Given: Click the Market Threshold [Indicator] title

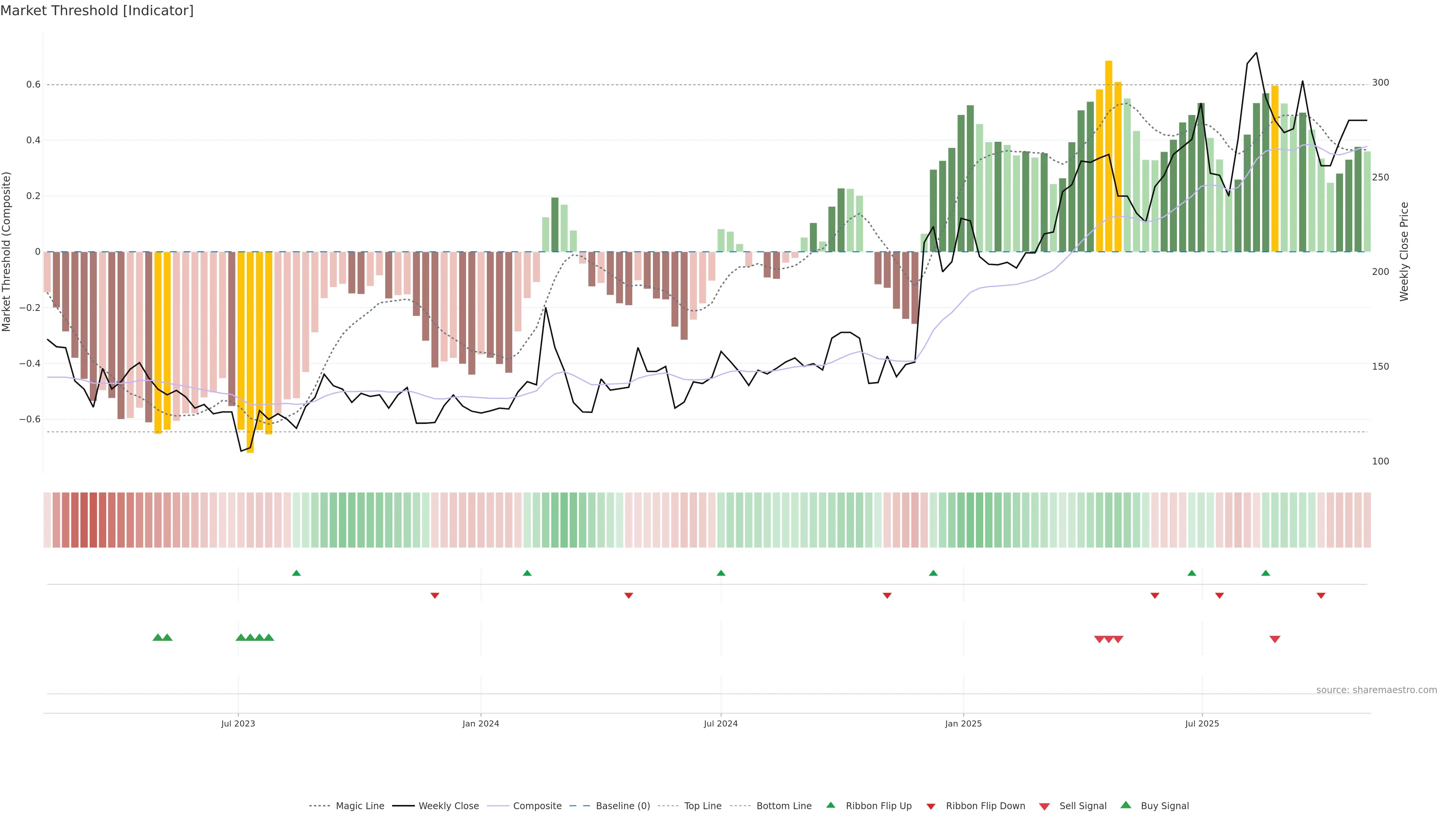Looking at the screenshot, I should 97,11.
